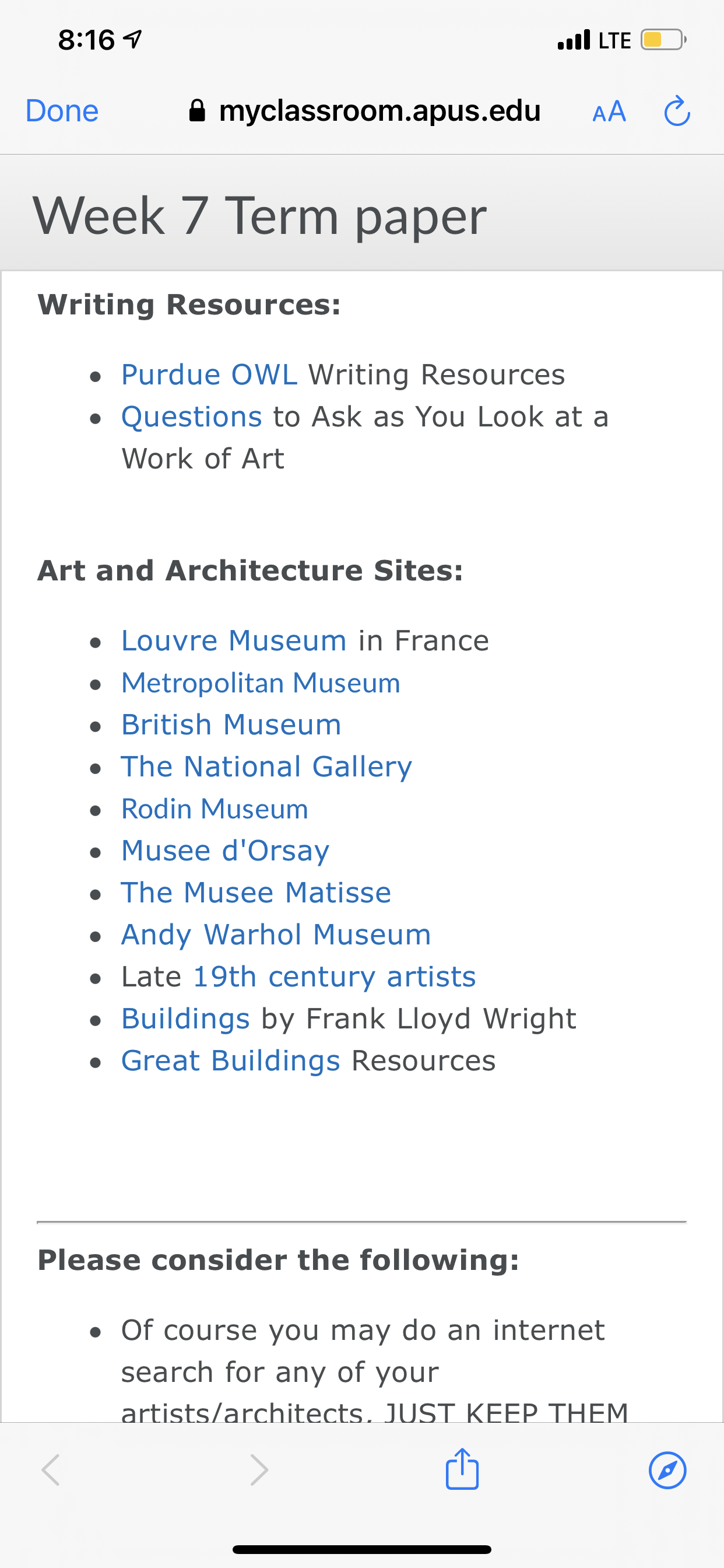Go forward with the right chevron arrow

(x=259, y=1470)
